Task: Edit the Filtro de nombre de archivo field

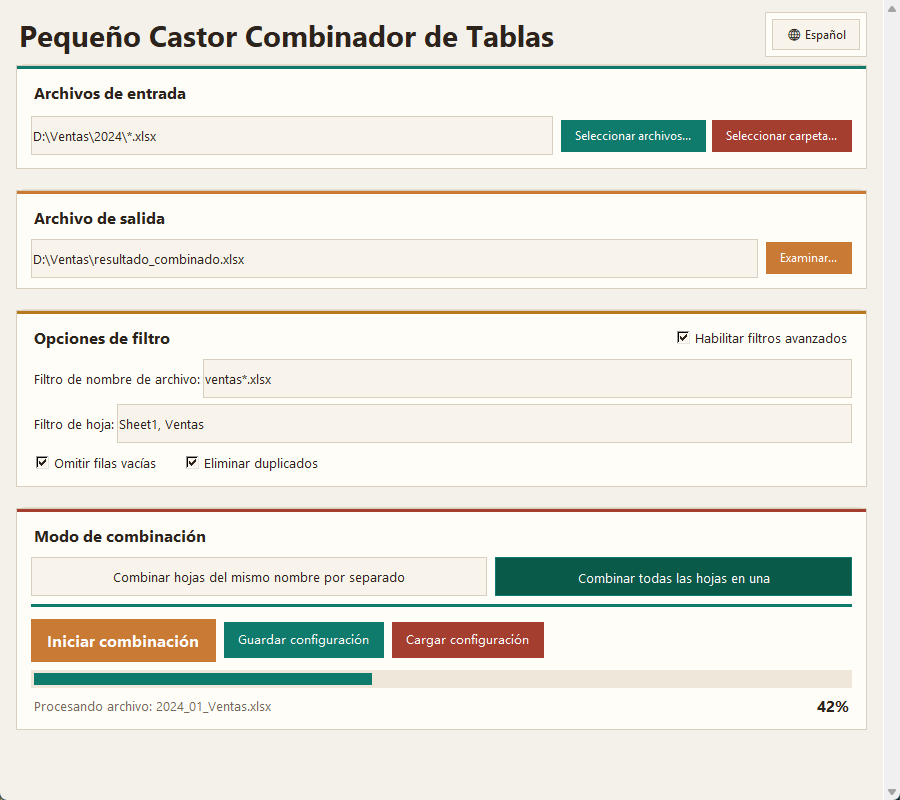Action: coord(527,379)
